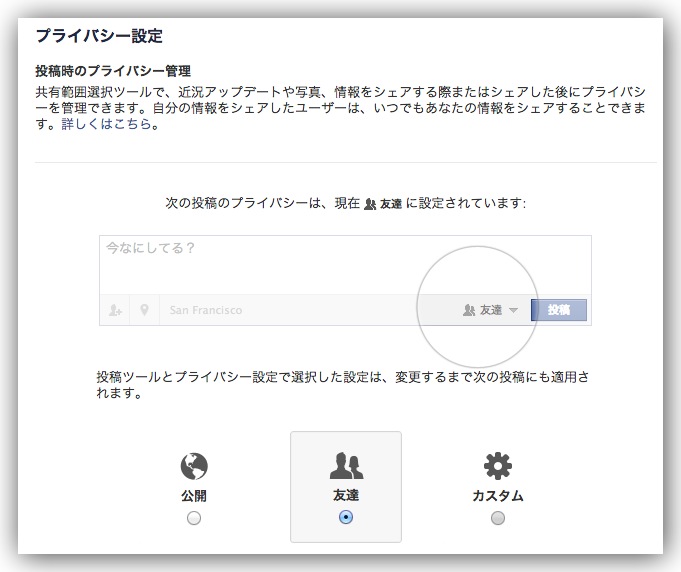Select the 友達 radio button
This screenshot has height=572, width=681.
pos(346,518)
